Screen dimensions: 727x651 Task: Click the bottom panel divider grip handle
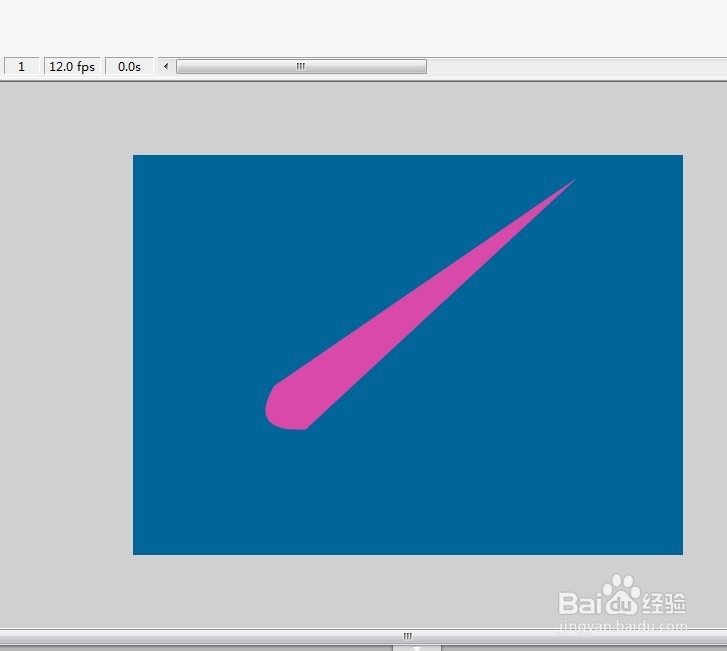408,636
